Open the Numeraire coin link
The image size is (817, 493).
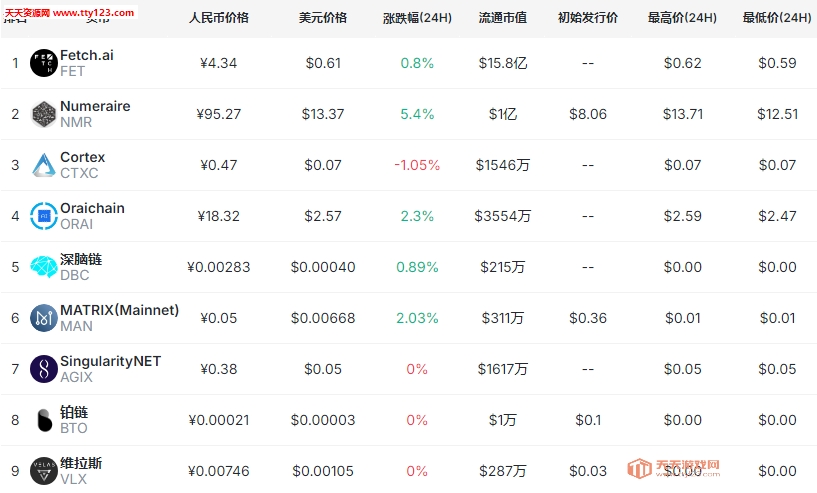point(95,106)
